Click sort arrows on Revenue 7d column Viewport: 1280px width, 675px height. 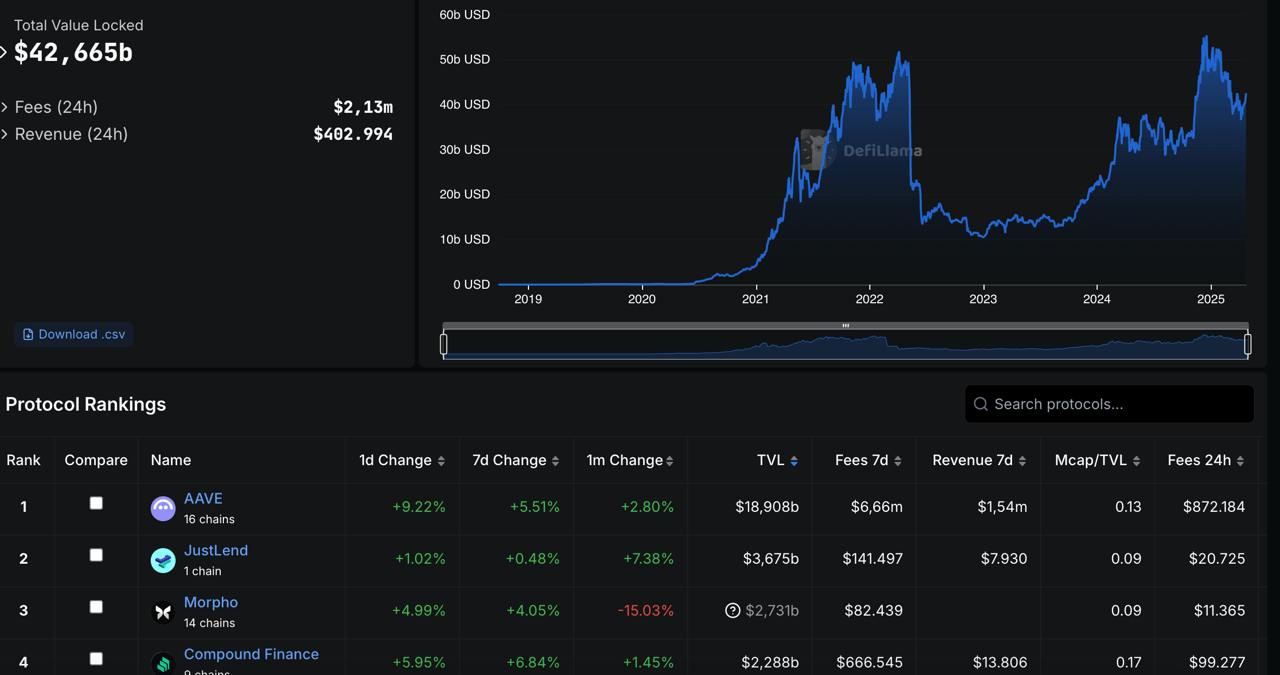(1022, 461)
